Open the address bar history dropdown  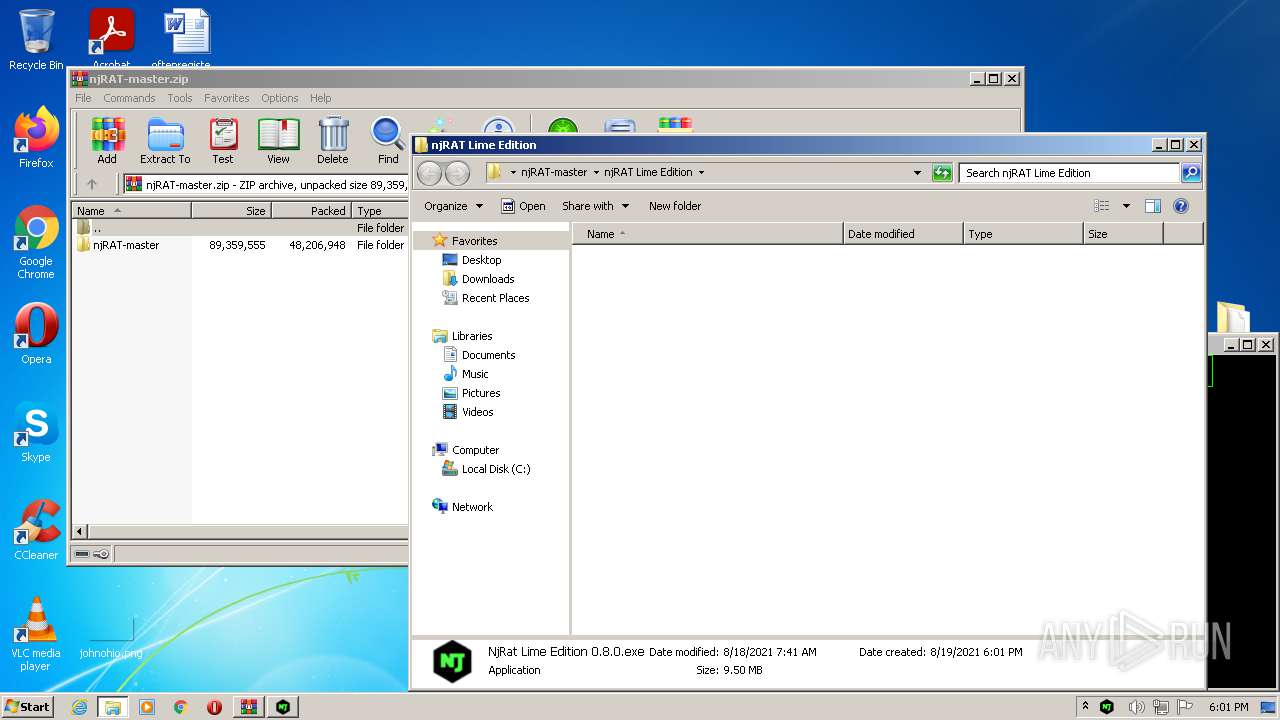[x=917, y=173]
